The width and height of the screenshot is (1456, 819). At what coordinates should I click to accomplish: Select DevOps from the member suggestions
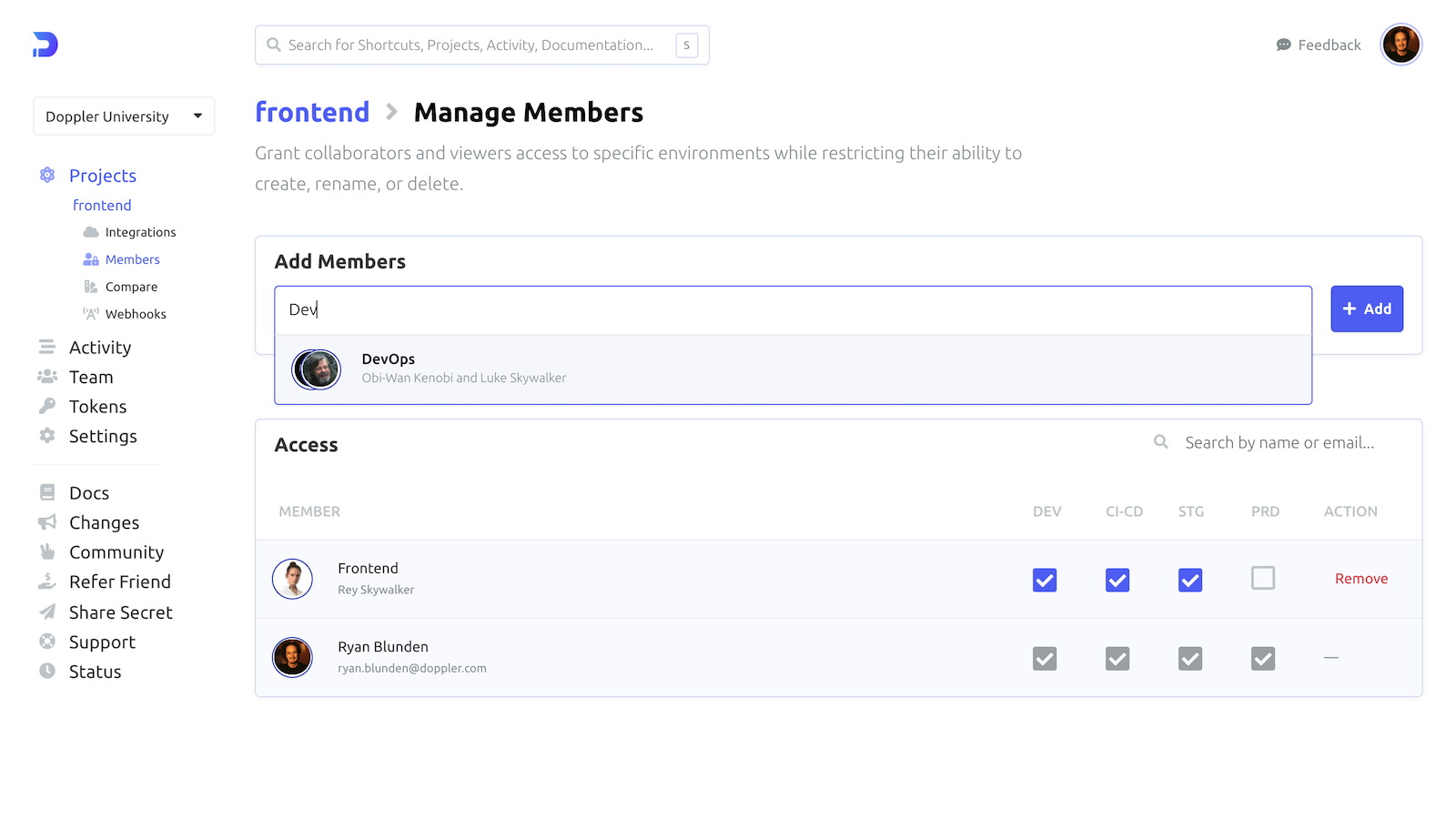(793, 369)
